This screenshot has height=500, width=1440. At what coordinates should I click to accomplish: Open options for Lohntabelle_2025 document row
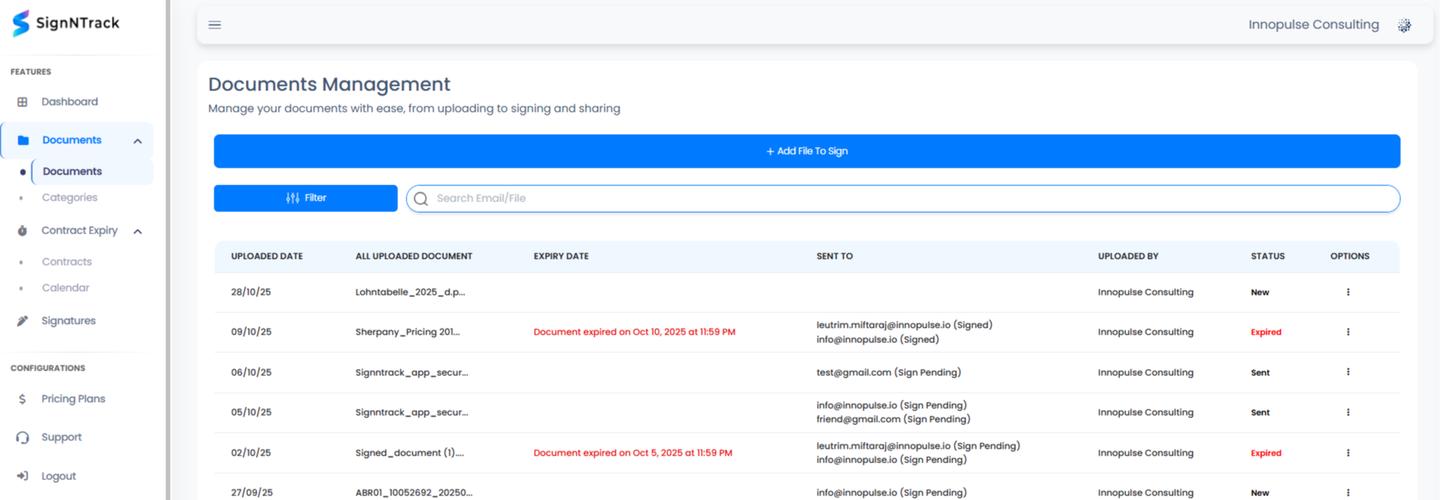point(1348,292)
